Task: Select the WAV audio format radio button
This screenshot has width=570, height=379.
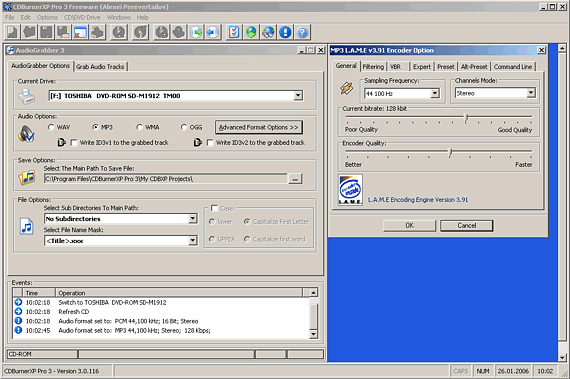Action: pos(51,127)
